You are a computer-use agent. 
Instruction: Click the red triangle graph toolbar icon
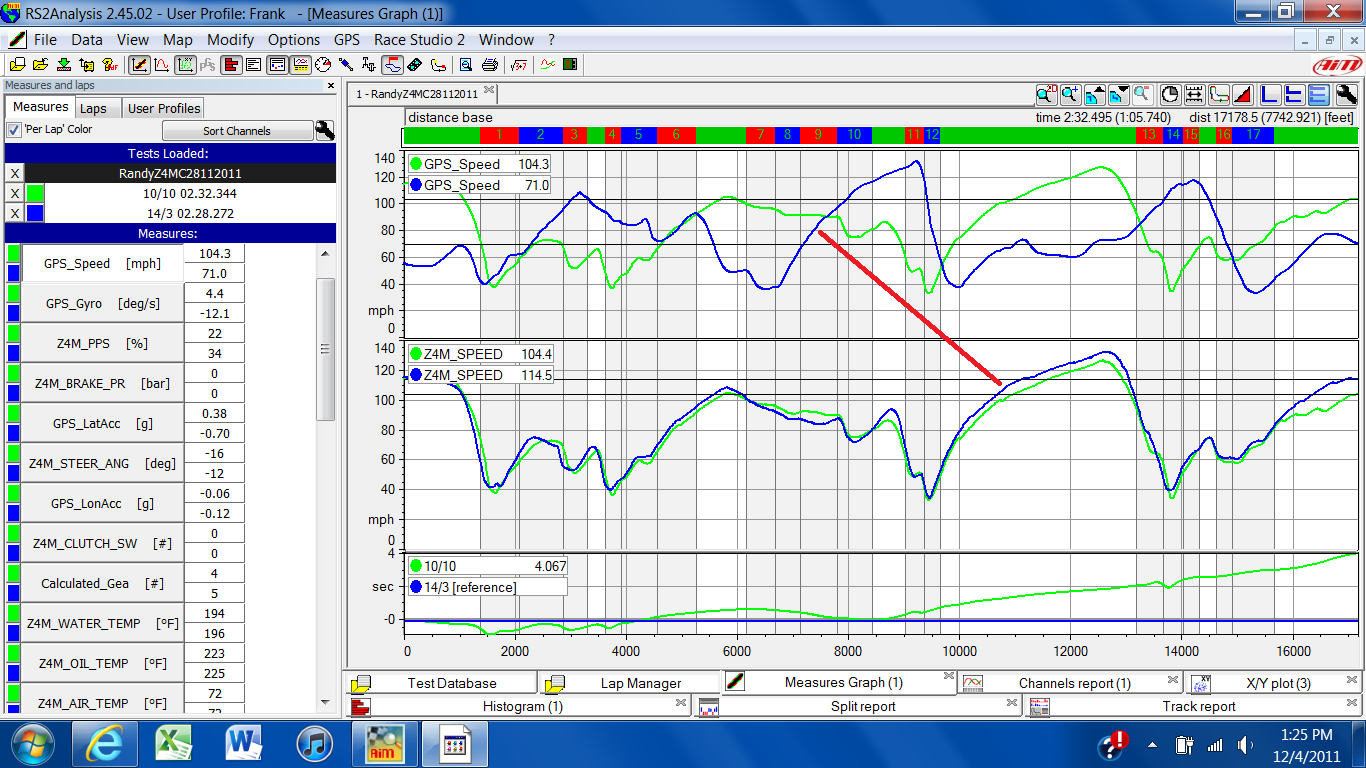pyautogui.click(x=1243, y=95)
